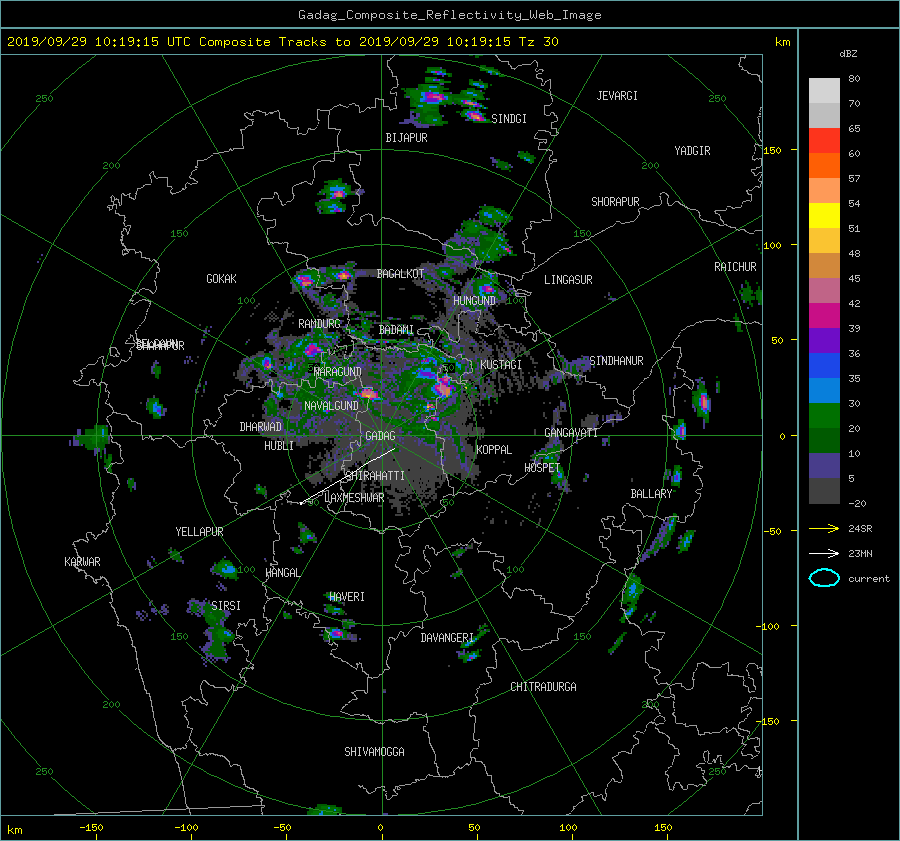Screen dimensions: 900x841
Task: Click the HAVERI city label
Action: (x=347, y=597)
